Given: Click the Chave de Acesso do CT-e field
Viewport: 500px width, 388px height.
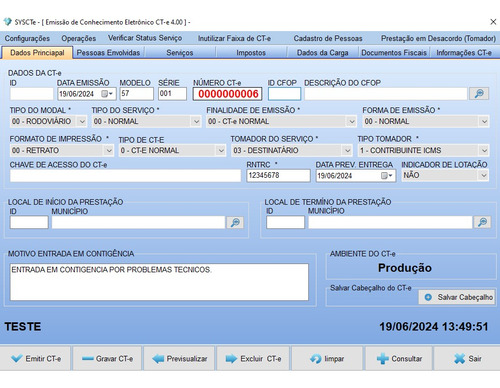Looking at the screenshot, I should click(125, 175).
